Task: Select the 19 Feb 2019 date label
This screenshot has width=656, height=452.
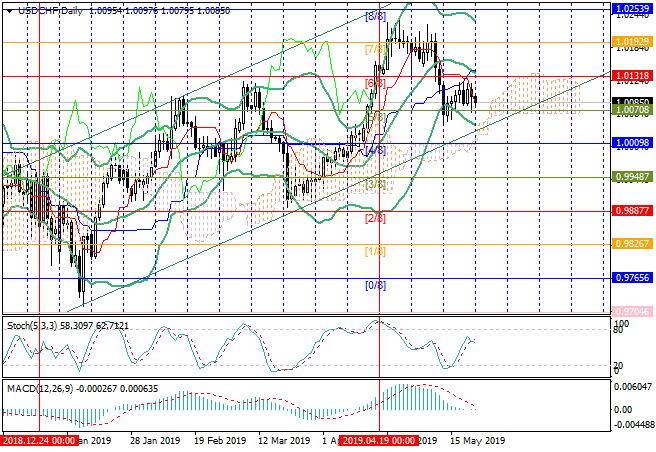Action: pyautogui.click(x=220, y=441)
